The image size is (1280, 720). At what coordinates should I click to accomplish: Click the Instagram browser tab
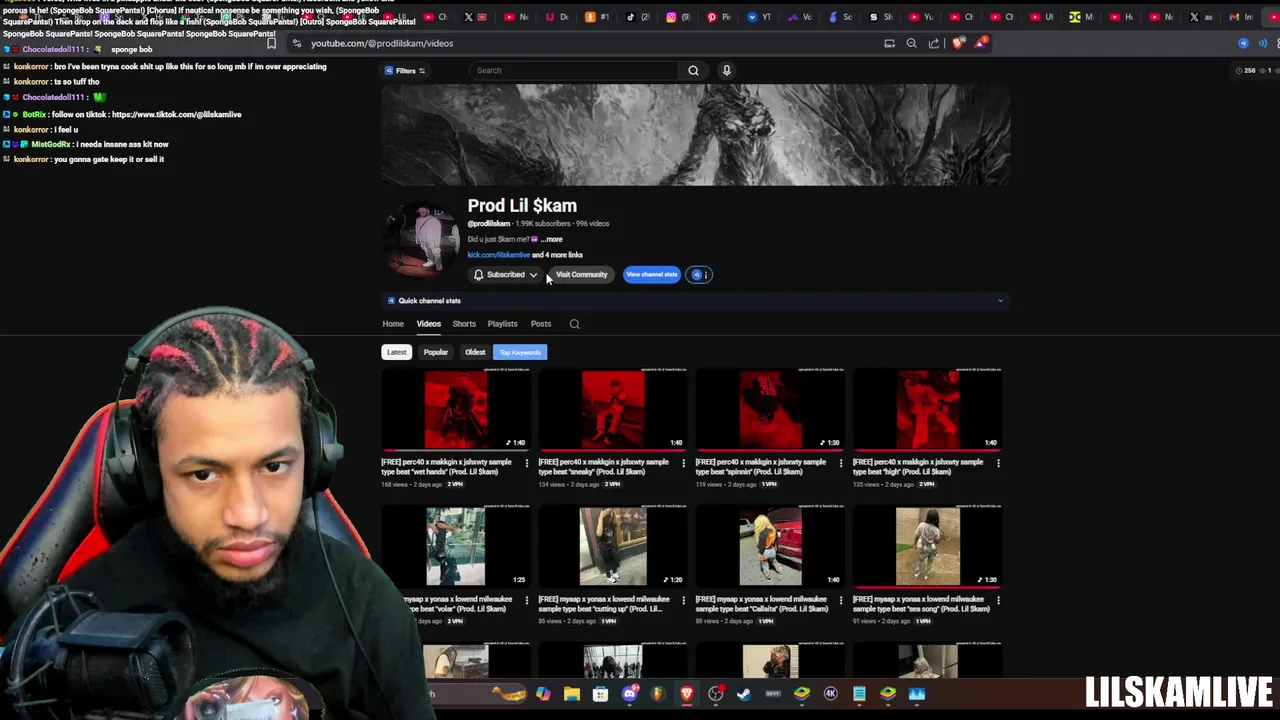coord(677,16)
